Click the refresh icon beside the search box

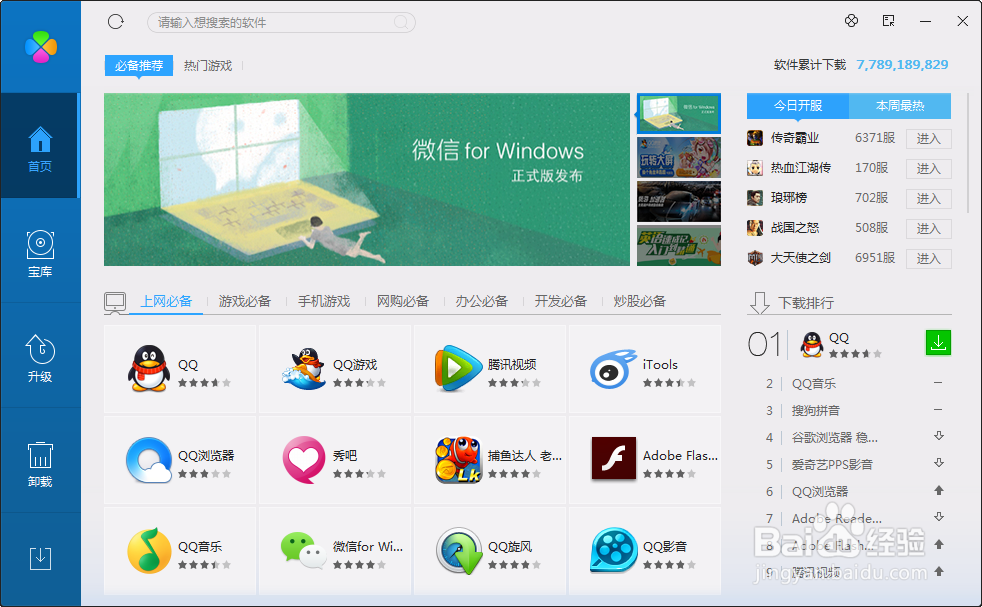pyautogui.click(x=116, y=22)
